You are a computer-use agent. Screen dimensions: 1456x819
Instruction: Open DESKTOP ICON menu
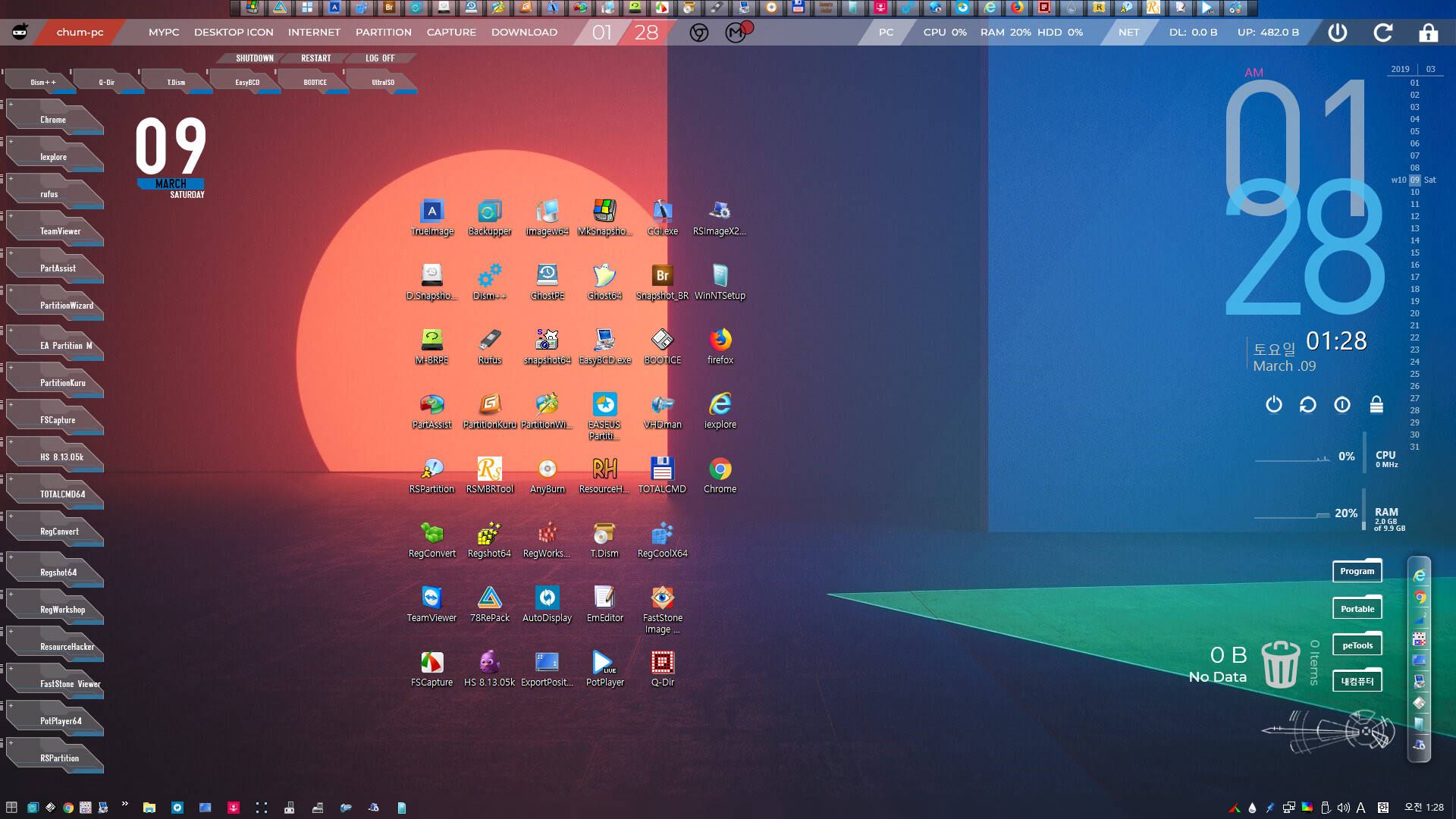pos(234,32)
